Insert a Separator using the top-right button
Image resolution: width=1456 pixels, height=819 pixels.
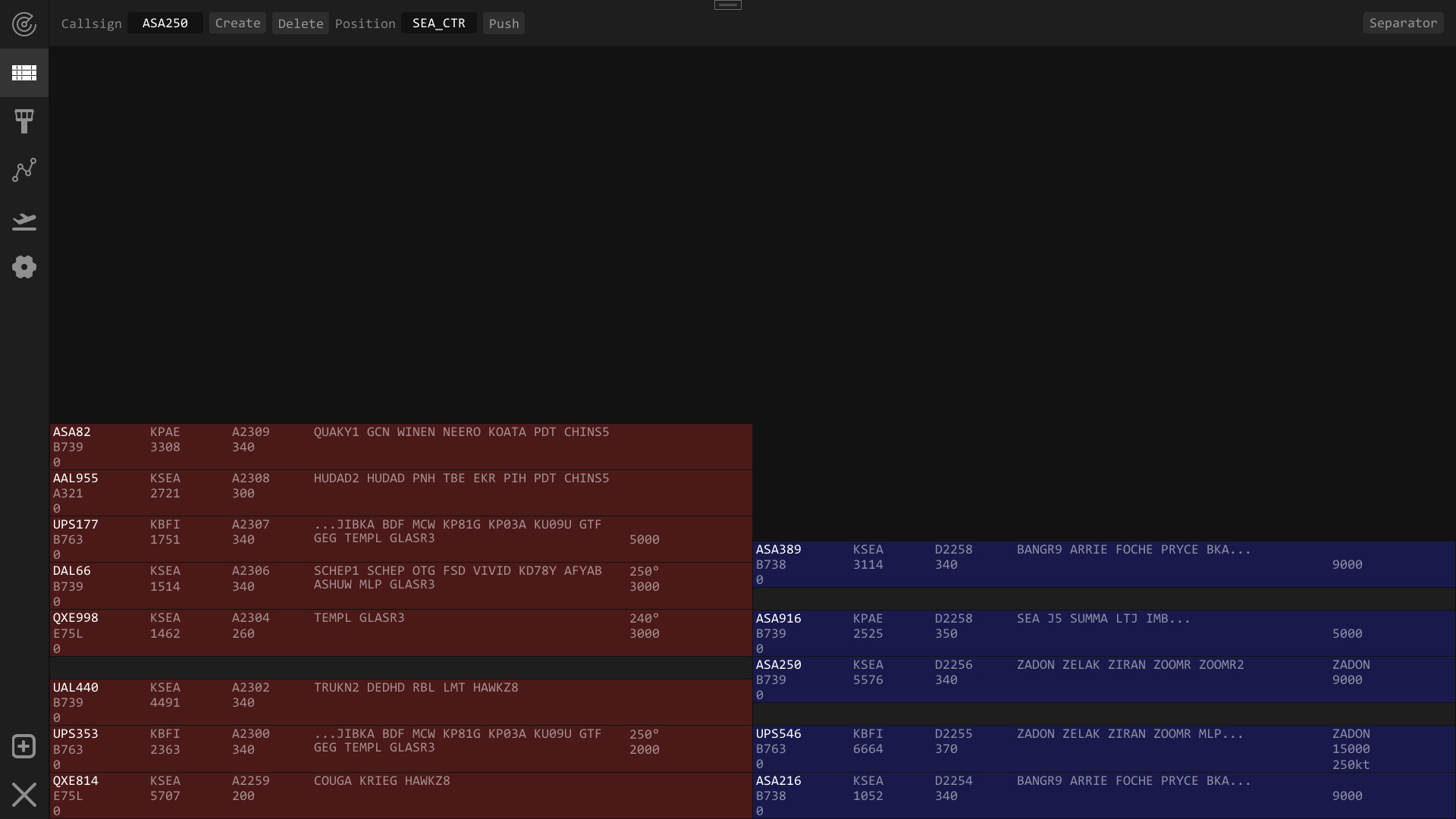pyautogui.click(x=1403, y=23)
